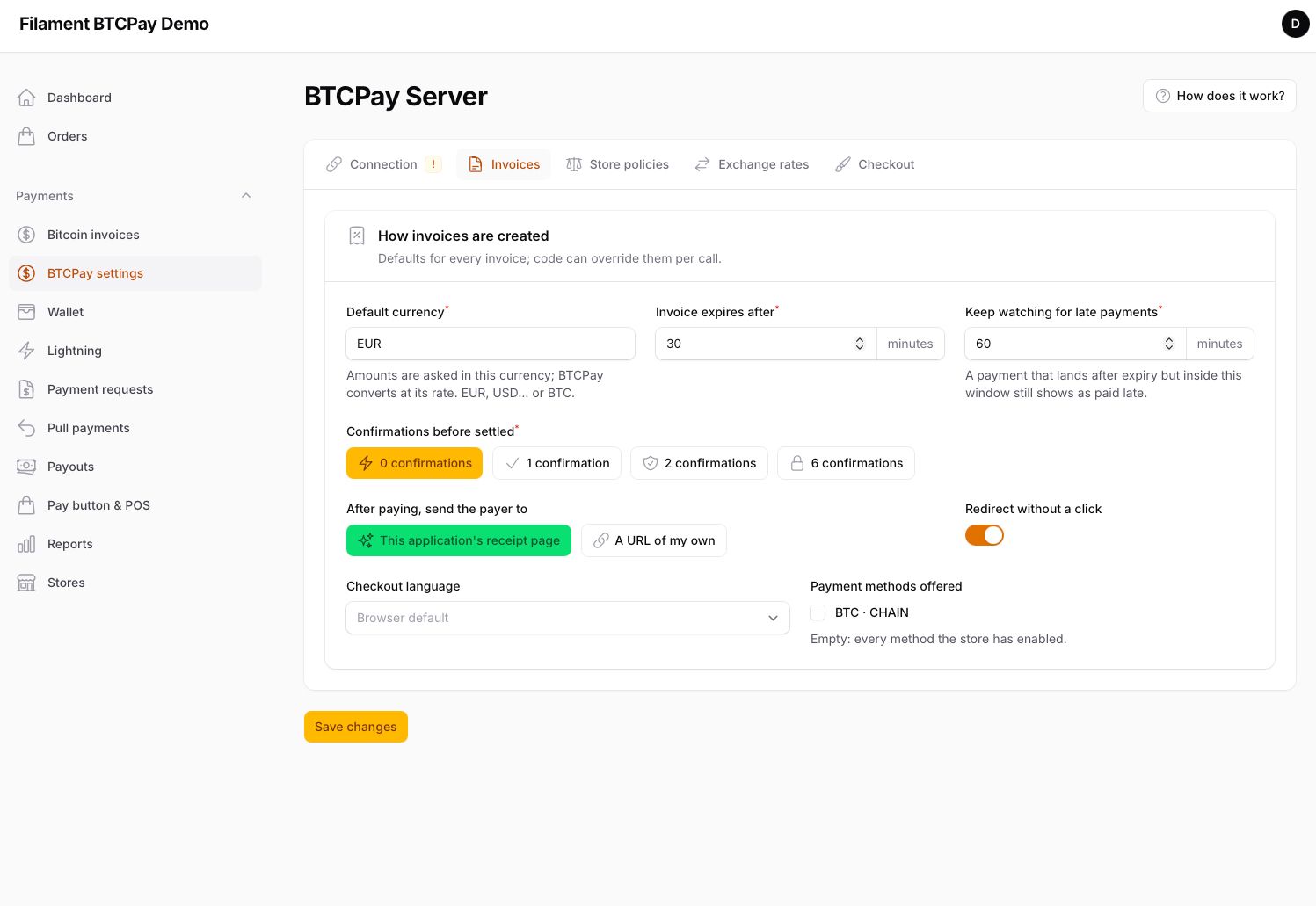The image size is (1316, 906).
Task: Click the BTCPay settings dollar circle icon
Action: [x=26, y=273]
